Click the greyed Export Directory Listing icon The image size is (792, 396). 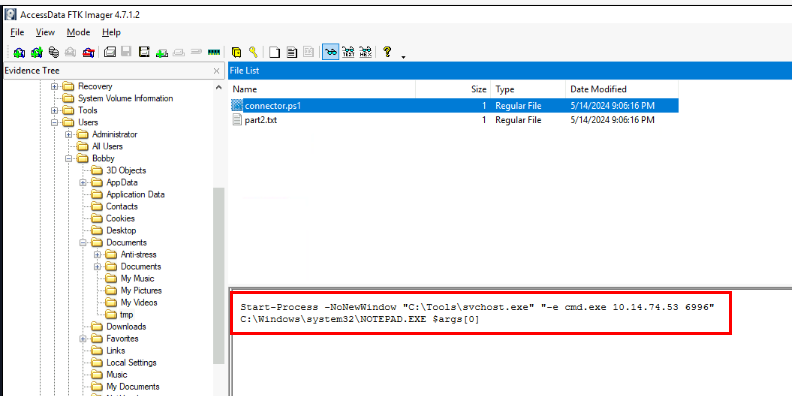click(309, 52)
